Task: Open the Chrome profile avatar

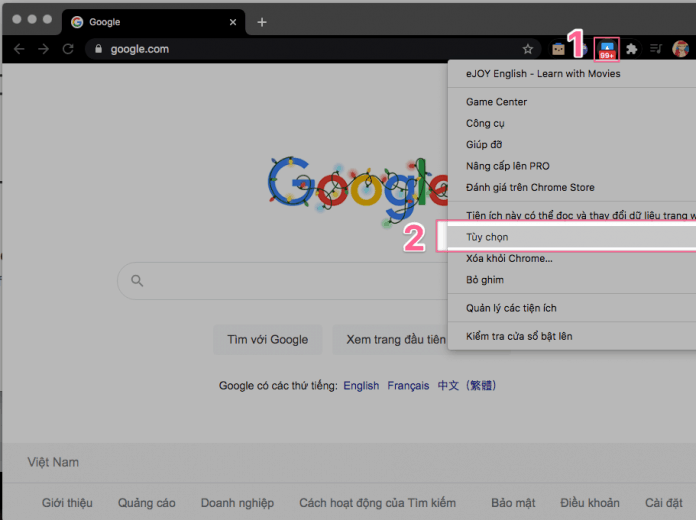Action: coord(680,49)
